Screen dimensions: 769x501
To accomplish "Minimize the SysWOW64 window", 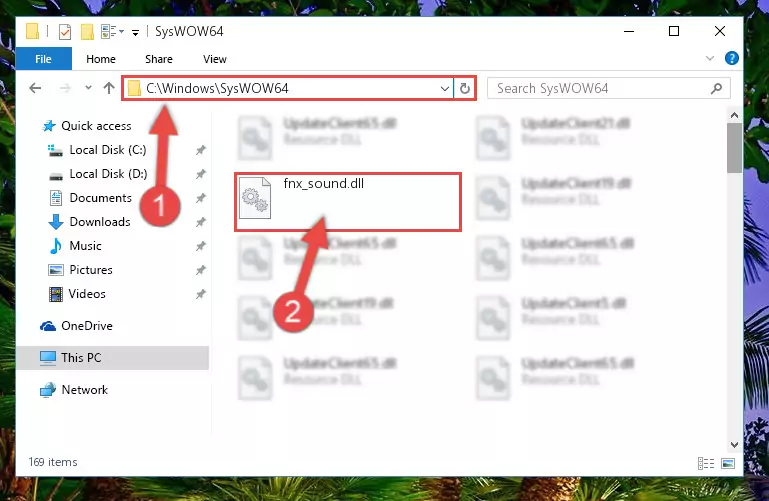I will click(629, 31).
